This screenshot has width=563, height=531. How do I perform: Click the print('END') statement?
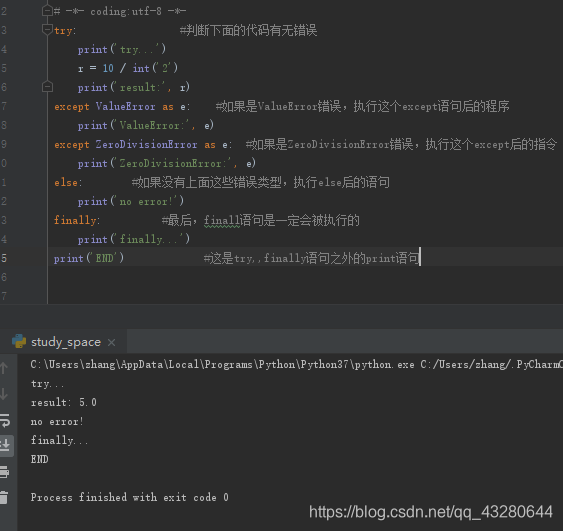point(89,258)
